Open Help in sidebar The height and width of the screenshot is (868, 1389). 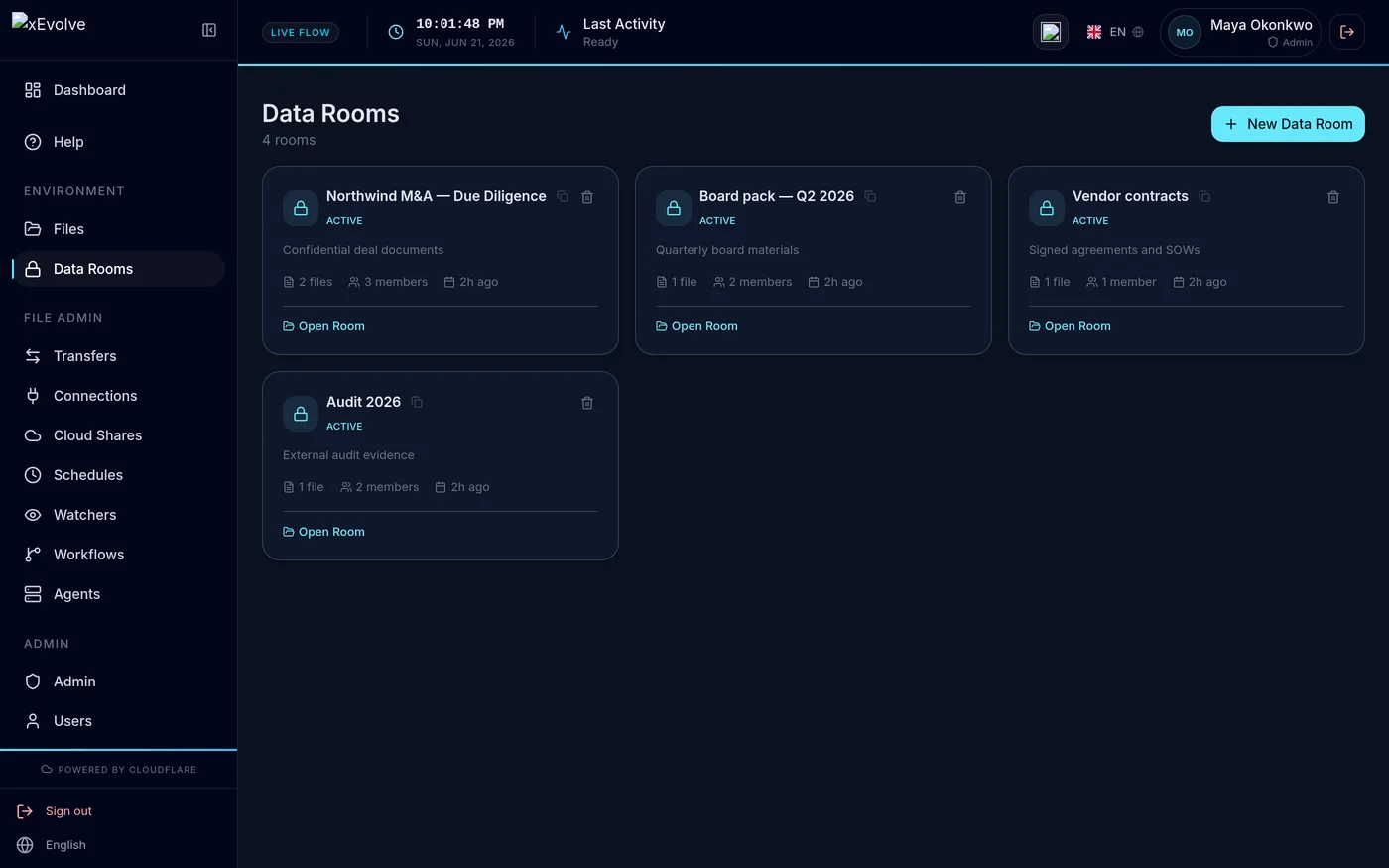[118, 142]
